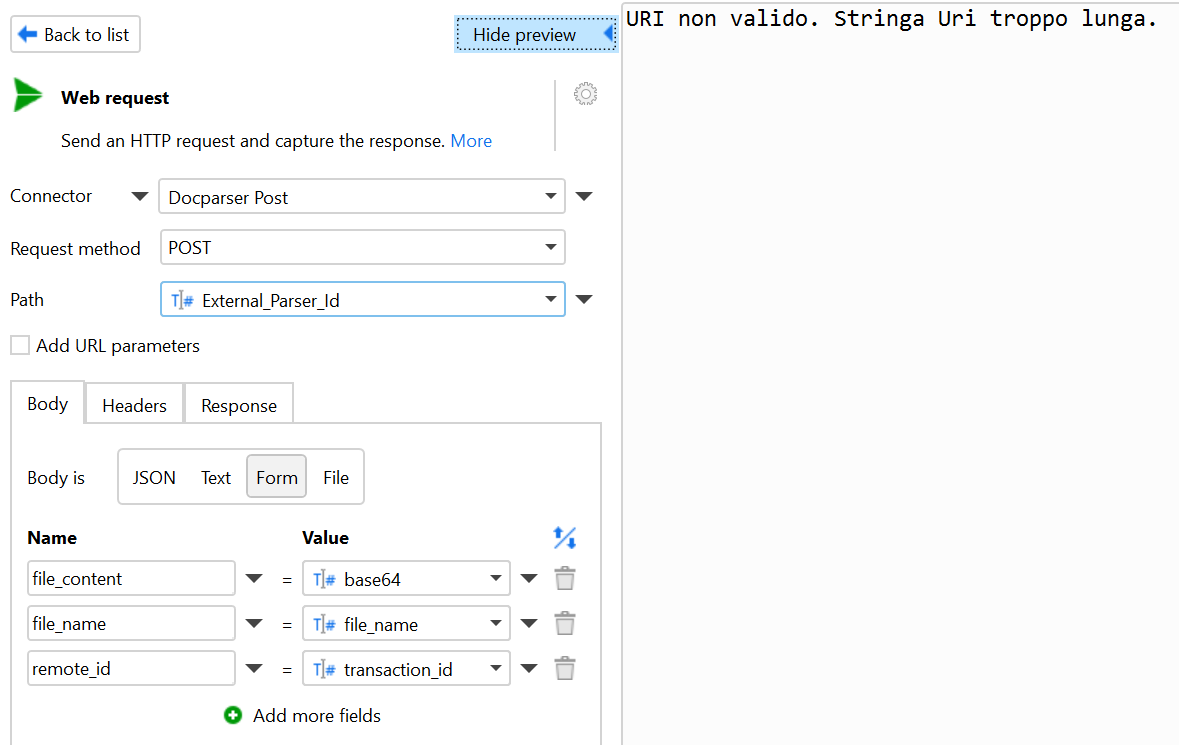
Task: Click the green Web request arrow icon
Action: point(28,95)
